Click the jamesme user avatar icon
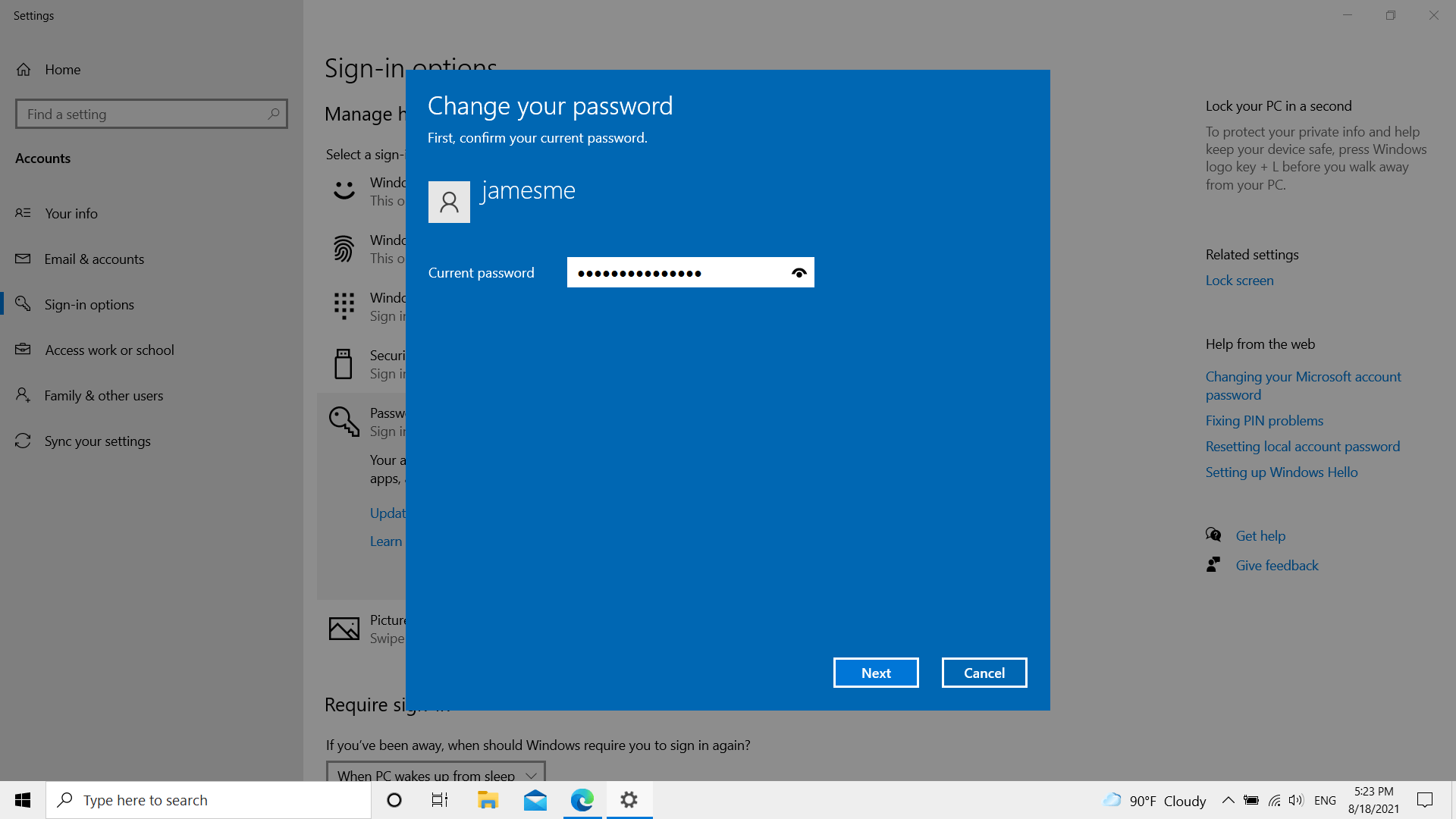The width and height of the screenshot is (1456, 819). pyautogui.click(x=449, y=202)
